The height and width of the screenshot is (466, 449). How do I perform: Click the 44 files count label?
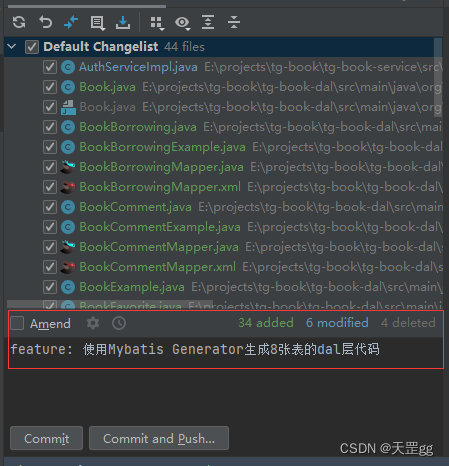[x=184, y=47]
